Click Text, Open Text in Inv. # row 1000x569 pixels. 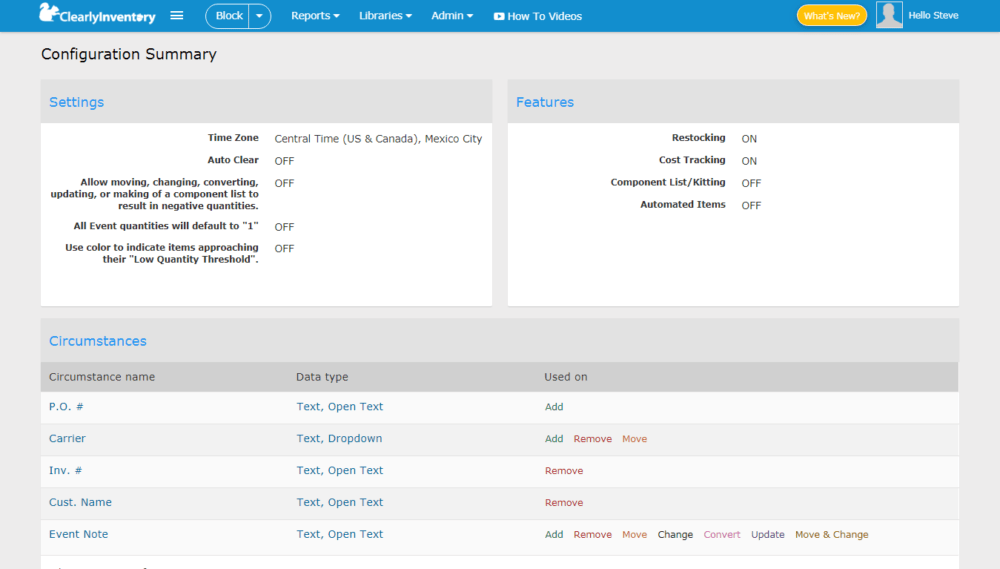340,470
